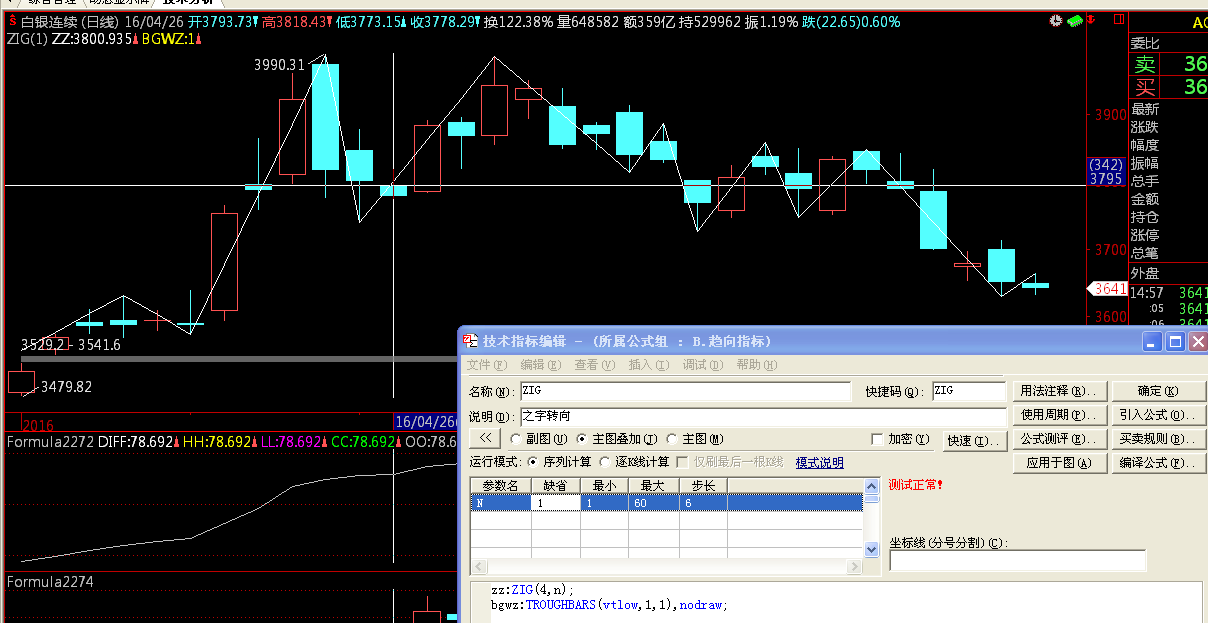Click the 最大 cell showing 60

pyautogui.click(x=653, y=503)
